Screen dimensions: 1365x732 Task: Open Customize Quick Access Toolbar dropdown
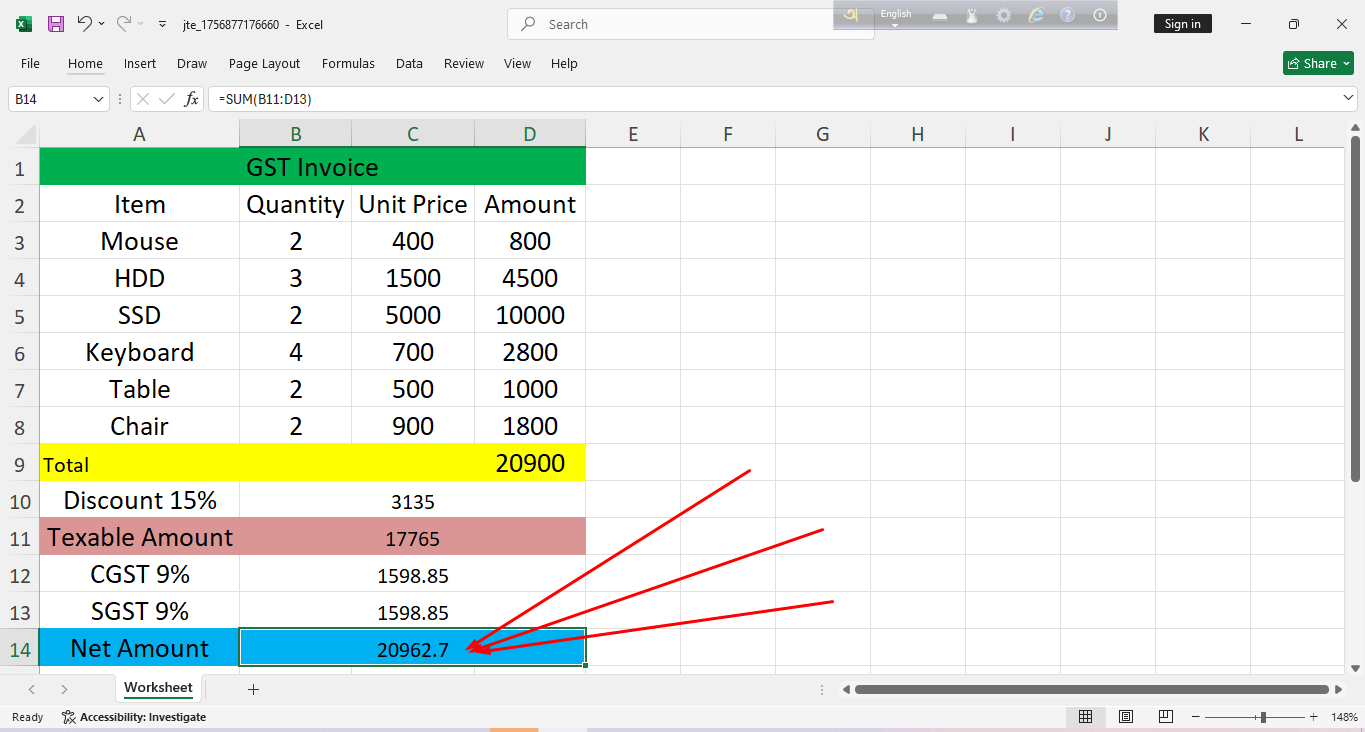point(163,24)
